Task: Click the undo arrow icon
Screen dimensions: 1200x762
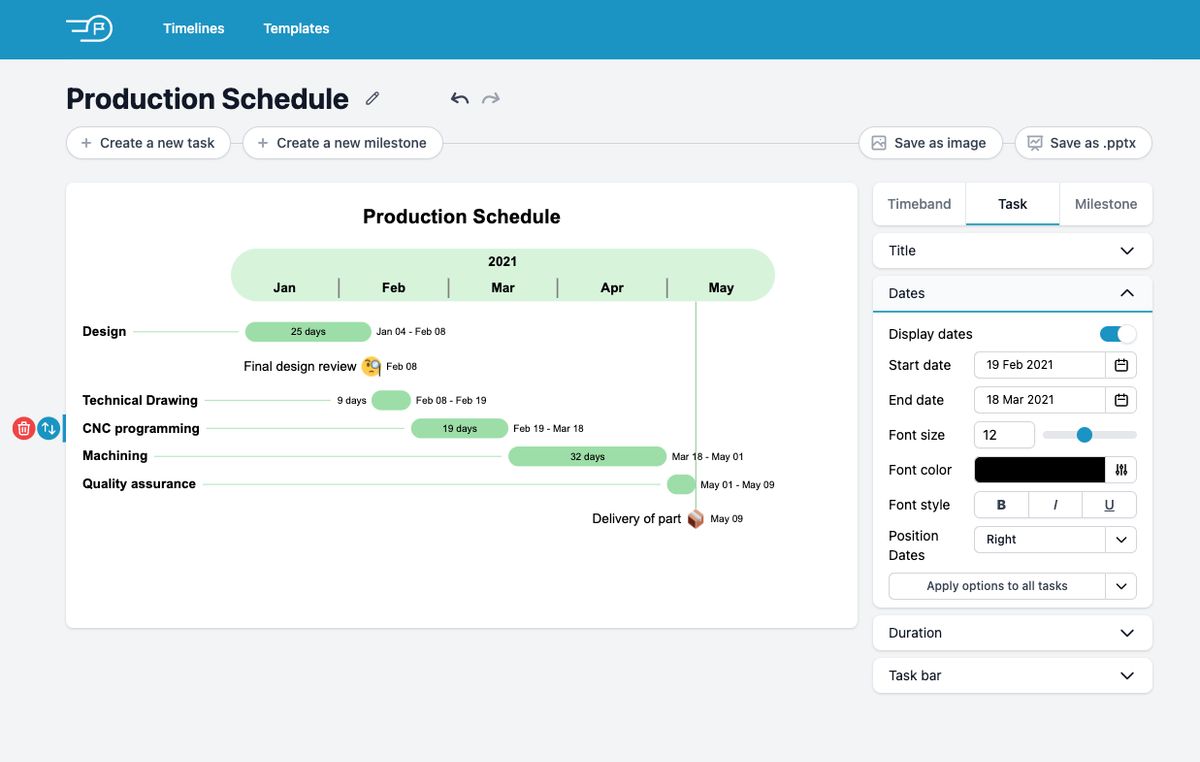Action: [459, 97]
